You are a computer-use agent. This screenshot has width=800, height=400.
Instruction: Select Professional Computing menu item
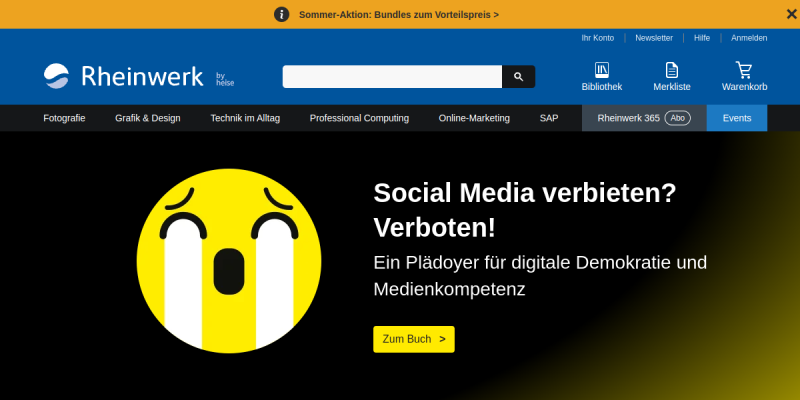click(359, 118)
